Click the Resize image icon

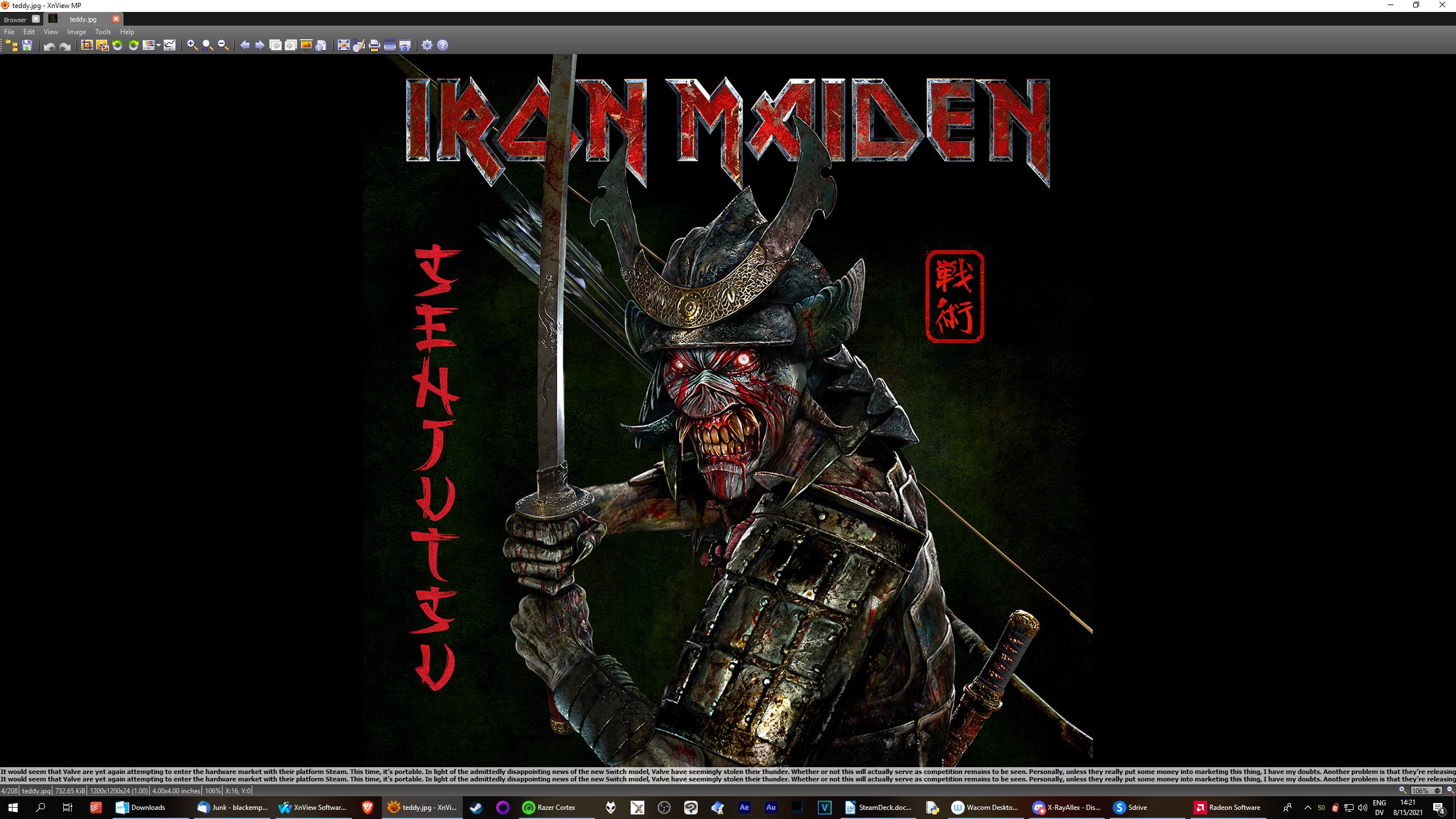[102, 46]
